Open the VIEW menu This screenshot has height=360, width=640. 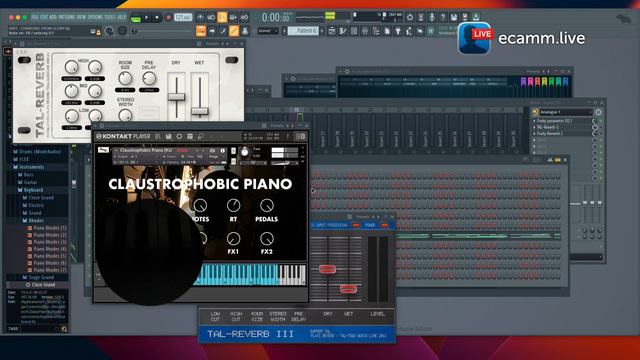[x=82, y=18]
